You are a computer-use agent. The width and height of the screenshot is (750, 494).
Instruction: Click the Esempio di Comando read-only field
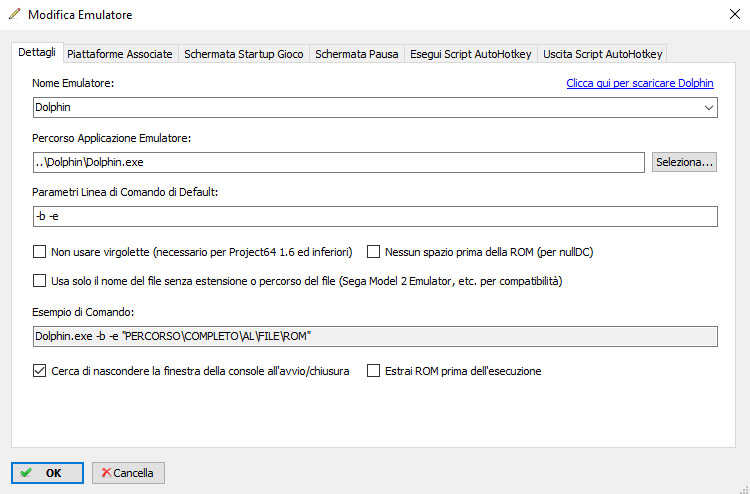(x=375, y=337)
